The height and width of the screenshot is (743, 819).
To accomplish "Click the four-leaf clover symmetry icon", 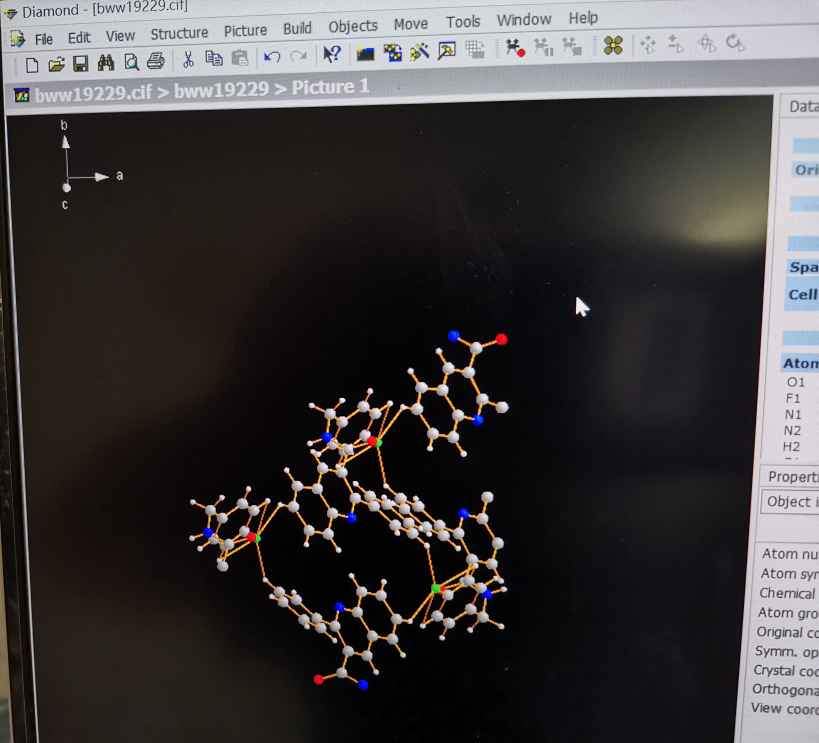I will click(613, 45).
